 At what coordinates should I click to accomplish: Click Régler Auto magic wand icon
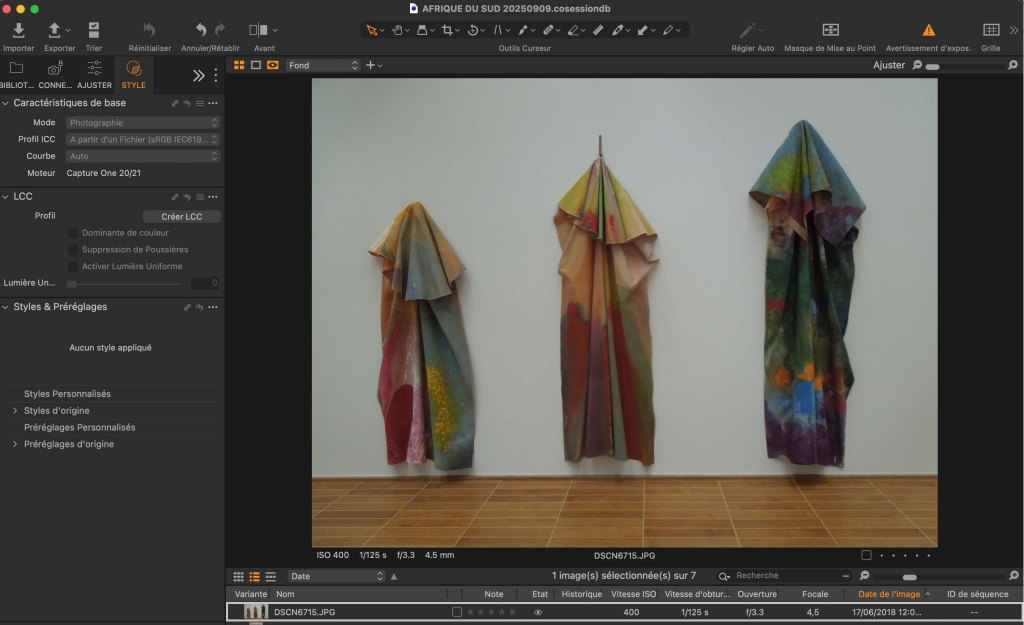(x=747, y=31)
